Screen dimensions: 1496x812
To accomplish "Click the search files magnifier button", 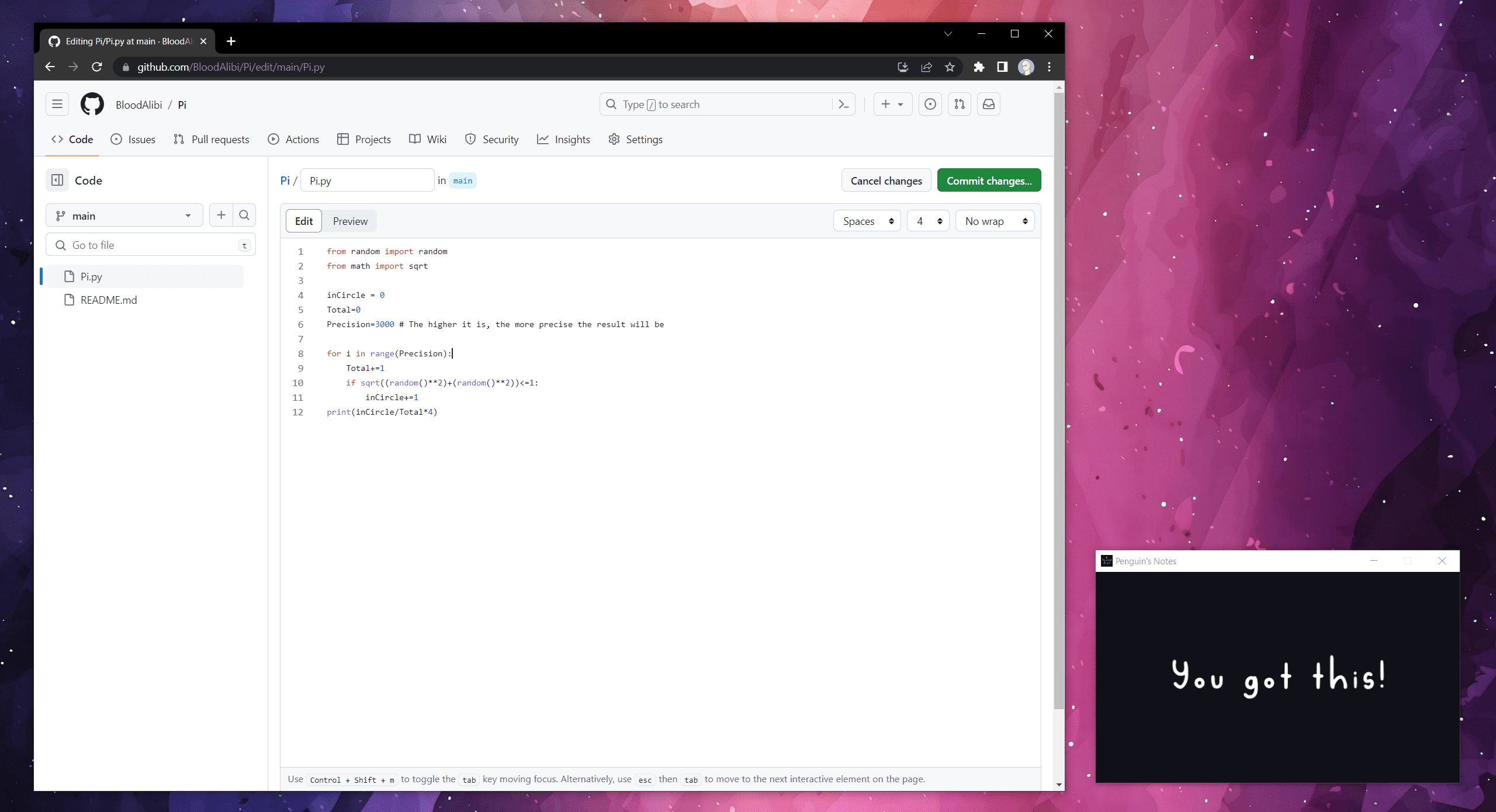I will pos(244,215).
